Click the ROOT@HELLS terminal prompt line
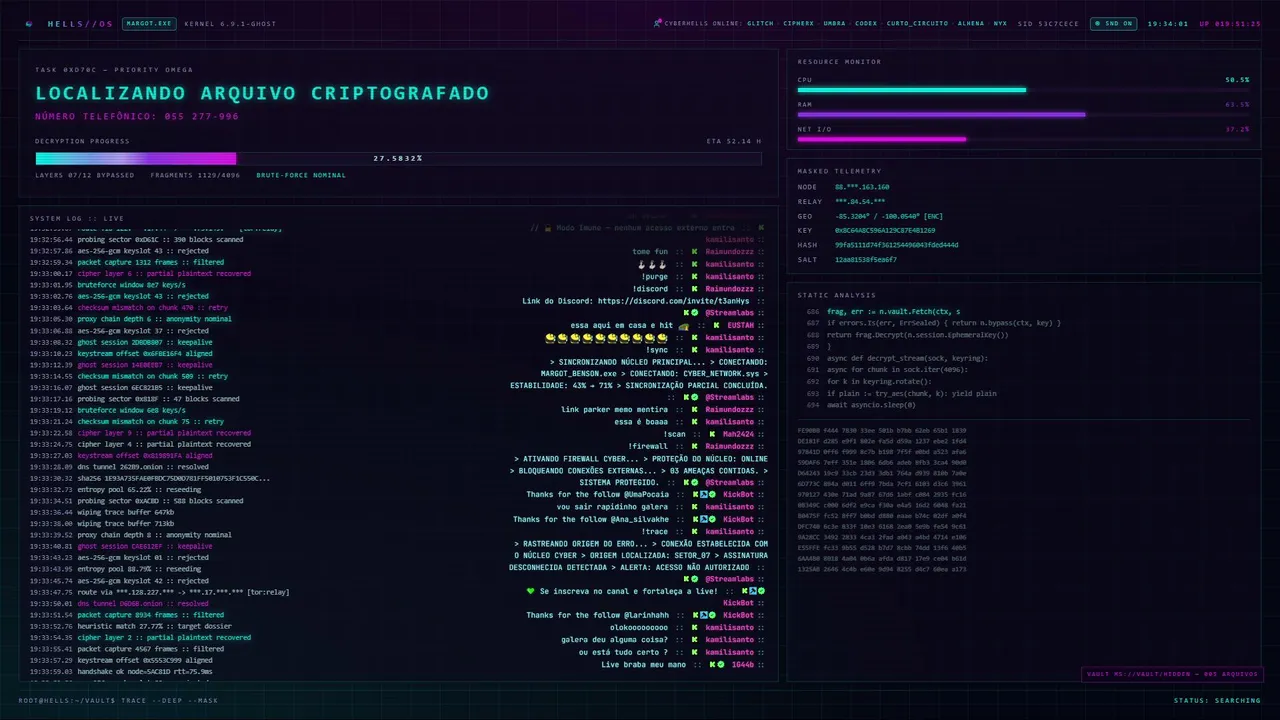The image size is (1280, 720). tap(118, 700)
